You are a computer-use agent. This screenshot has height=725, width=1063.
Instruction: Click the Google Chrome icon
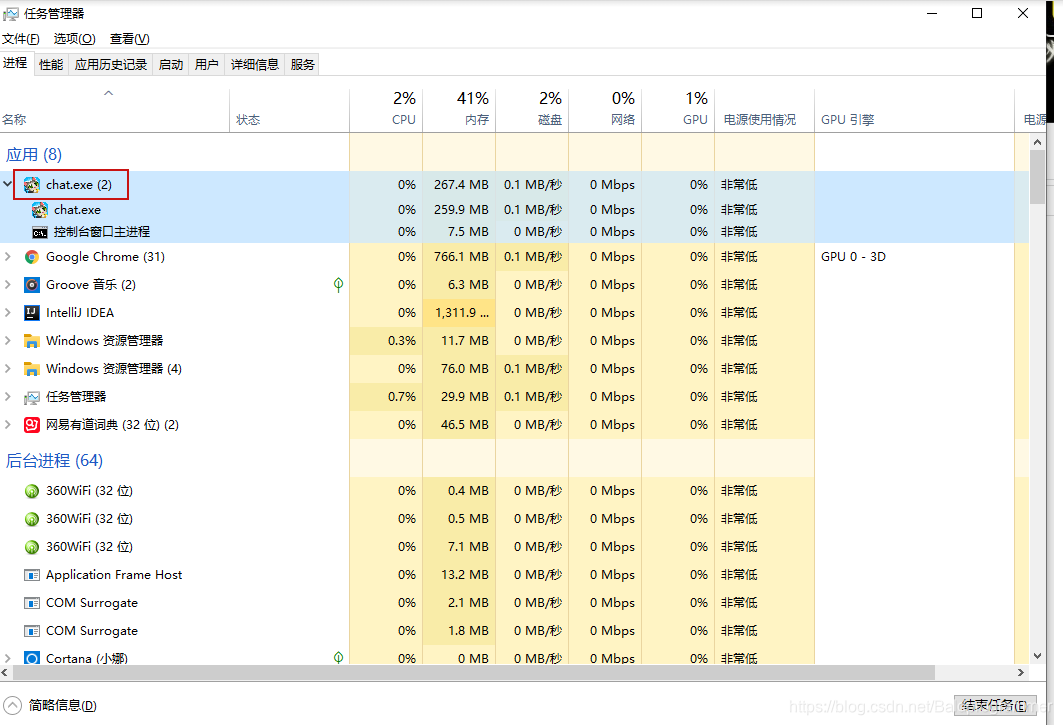pyautogui.click(x=32, y=257)
